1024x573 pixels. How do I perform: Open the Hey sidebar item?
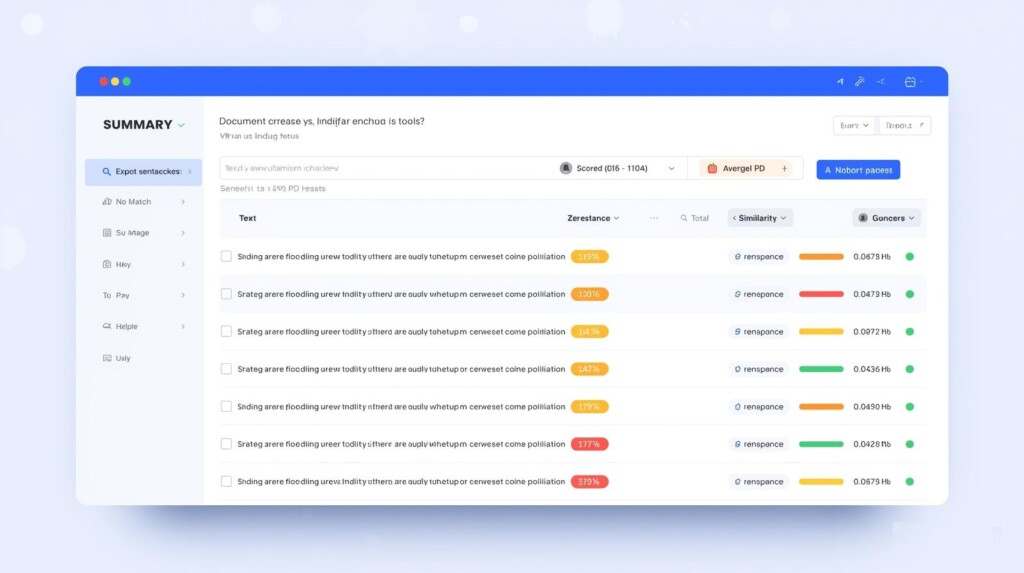144,264
